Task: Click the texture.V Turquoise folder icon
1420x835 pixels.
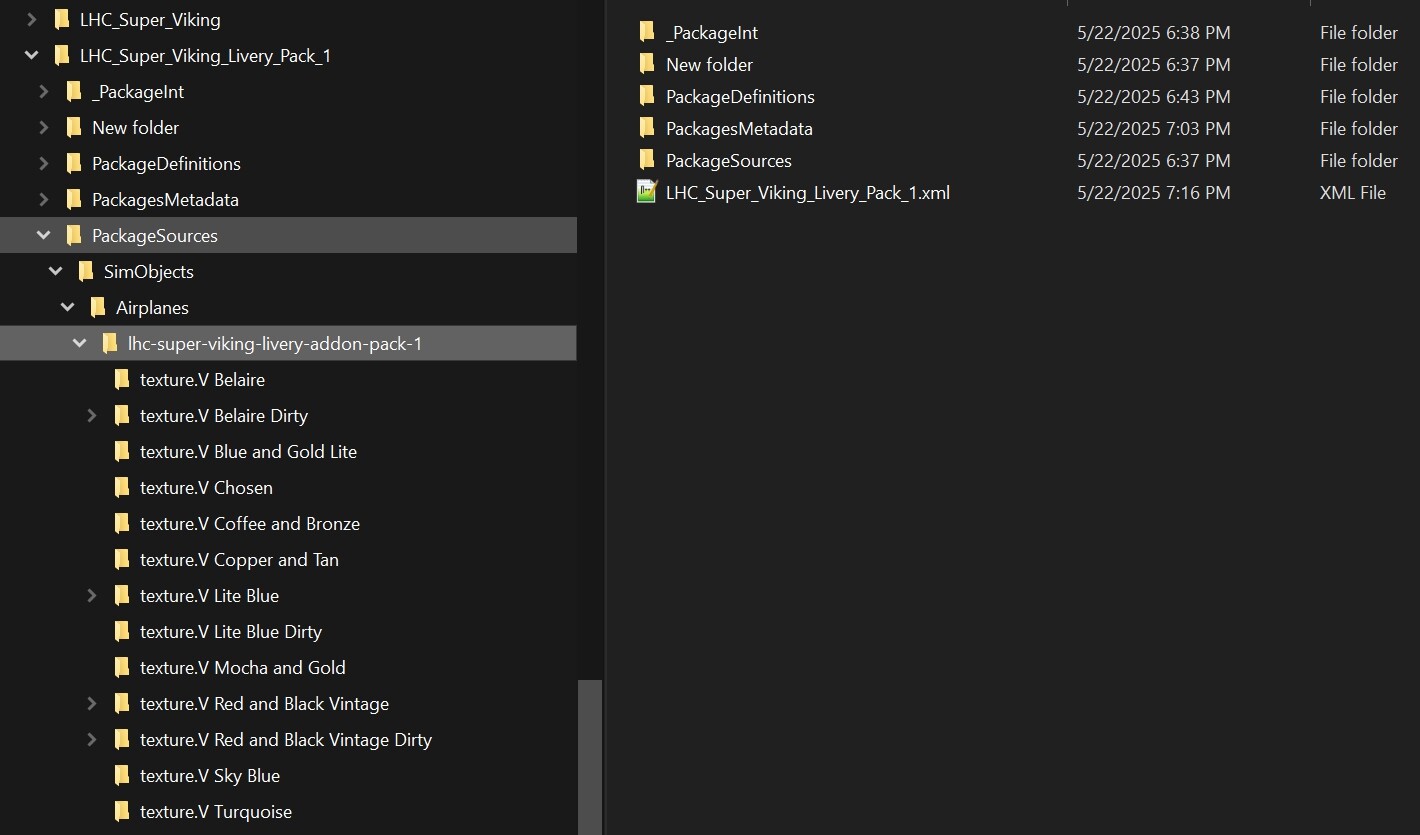Action: [x=122, y=811]
